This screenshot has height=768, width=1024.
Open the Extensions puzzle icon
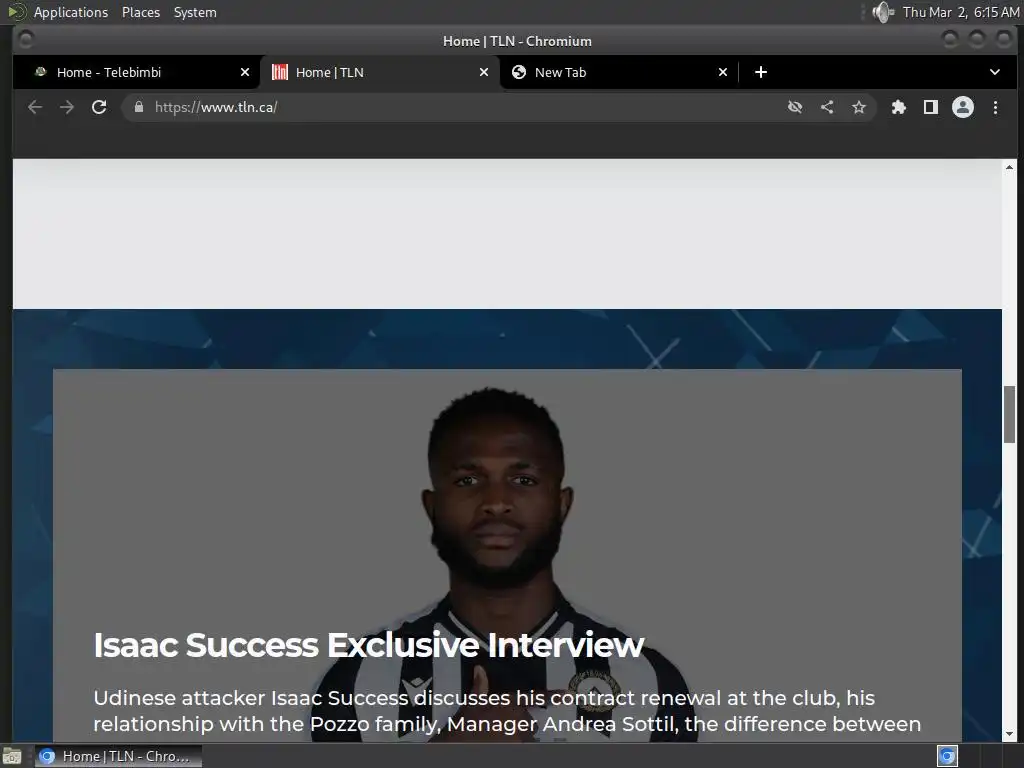point(899,107)
